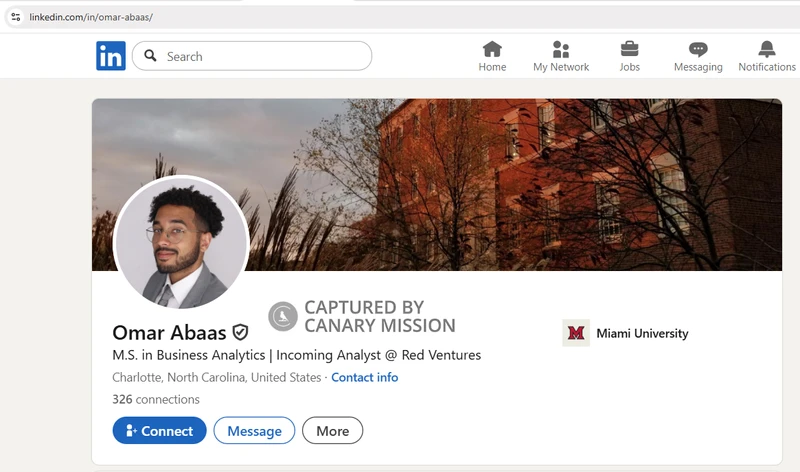
Task: Click the Message button
Action: pyautogui.click(x=254, y=431)
